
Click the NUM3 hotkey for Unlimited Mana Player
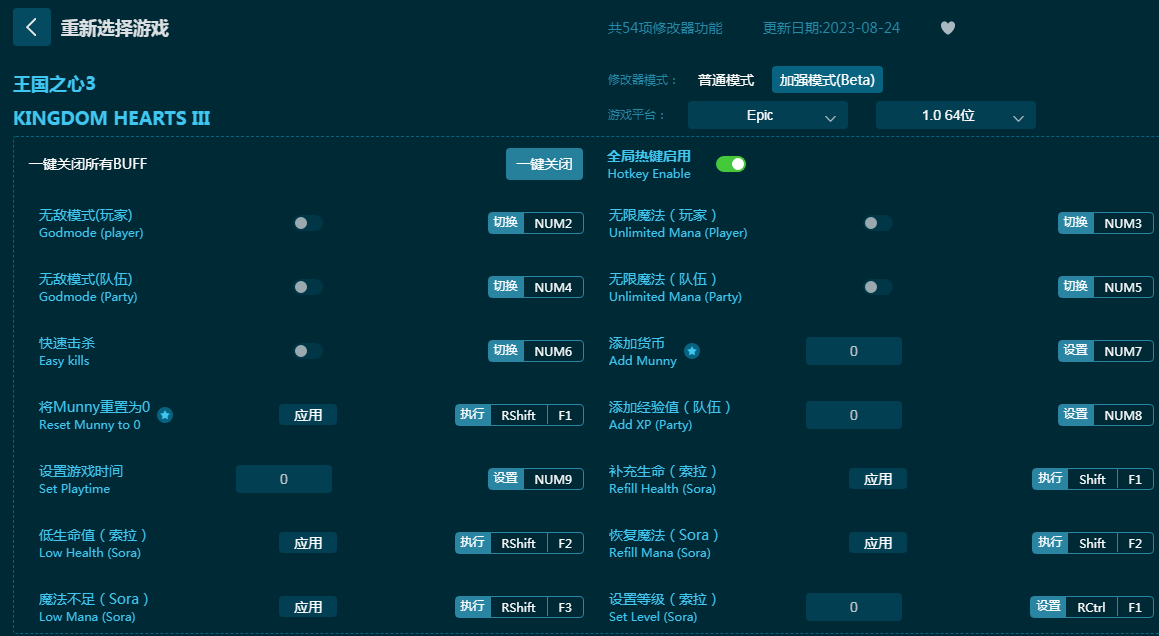(x=1105, y=223)
